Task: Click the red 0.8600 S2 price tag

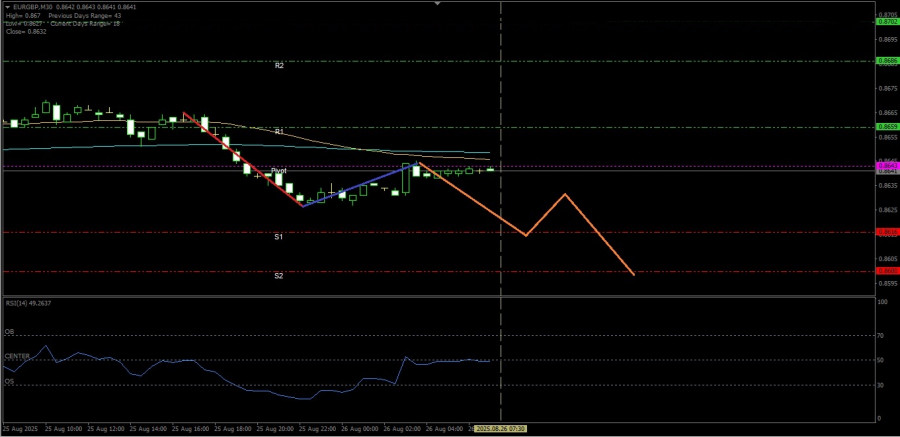Action: pos(887,271)
